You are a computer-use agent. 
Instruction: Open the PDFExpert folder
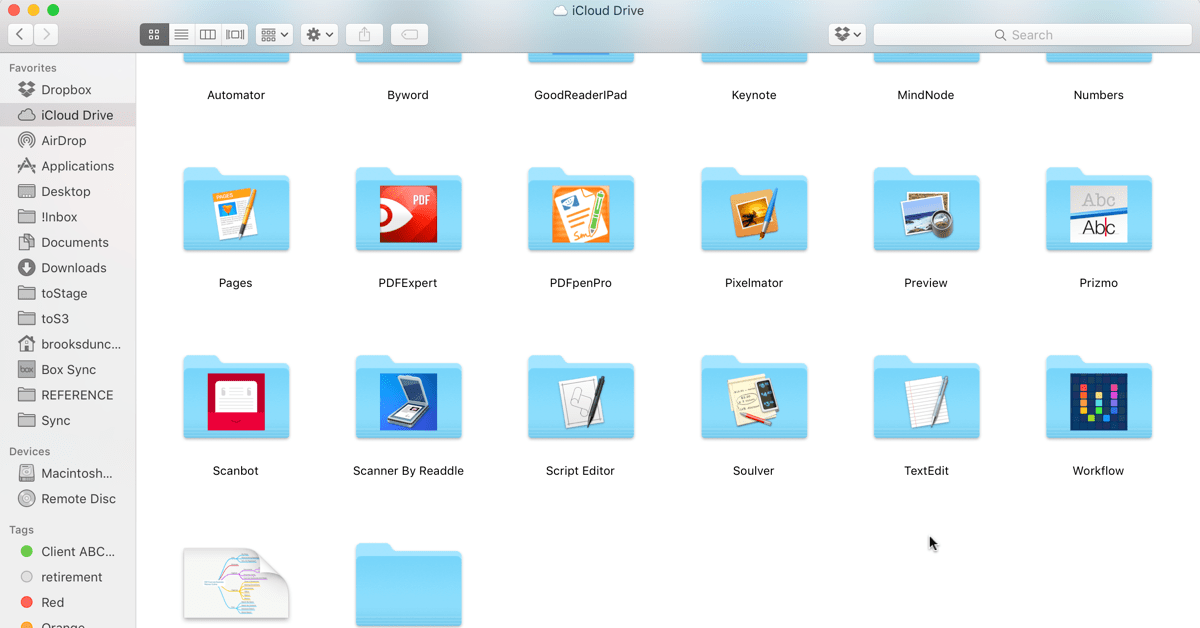click(x=408, y=211)
